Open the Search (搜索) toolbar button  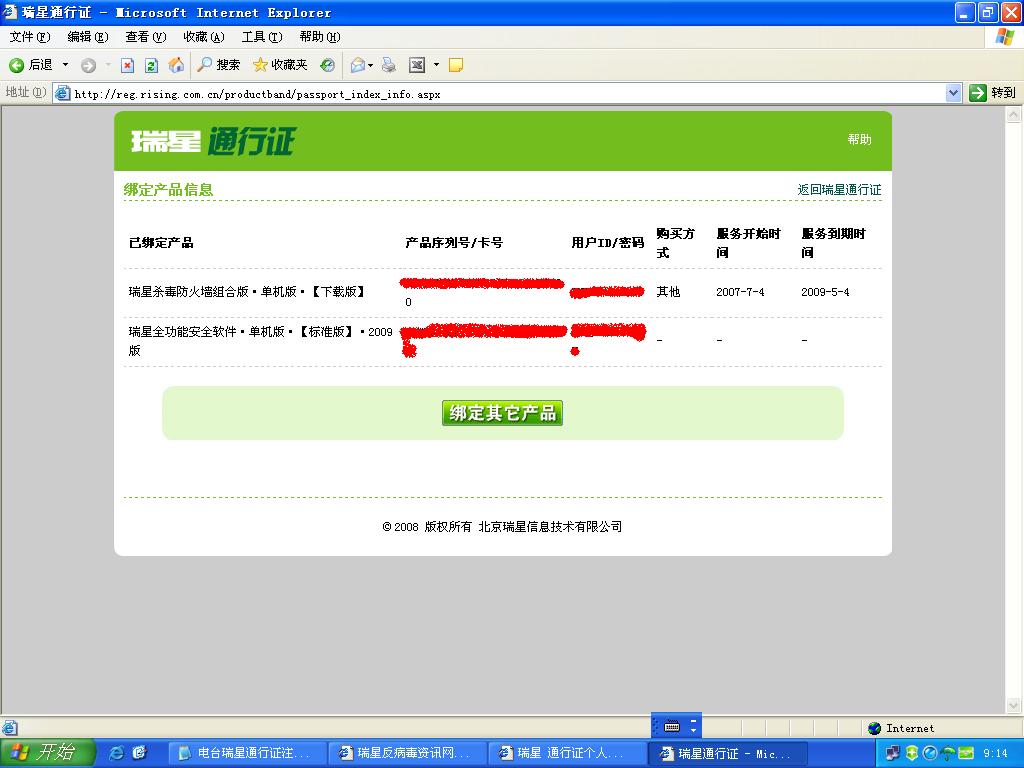click(219, 65)
